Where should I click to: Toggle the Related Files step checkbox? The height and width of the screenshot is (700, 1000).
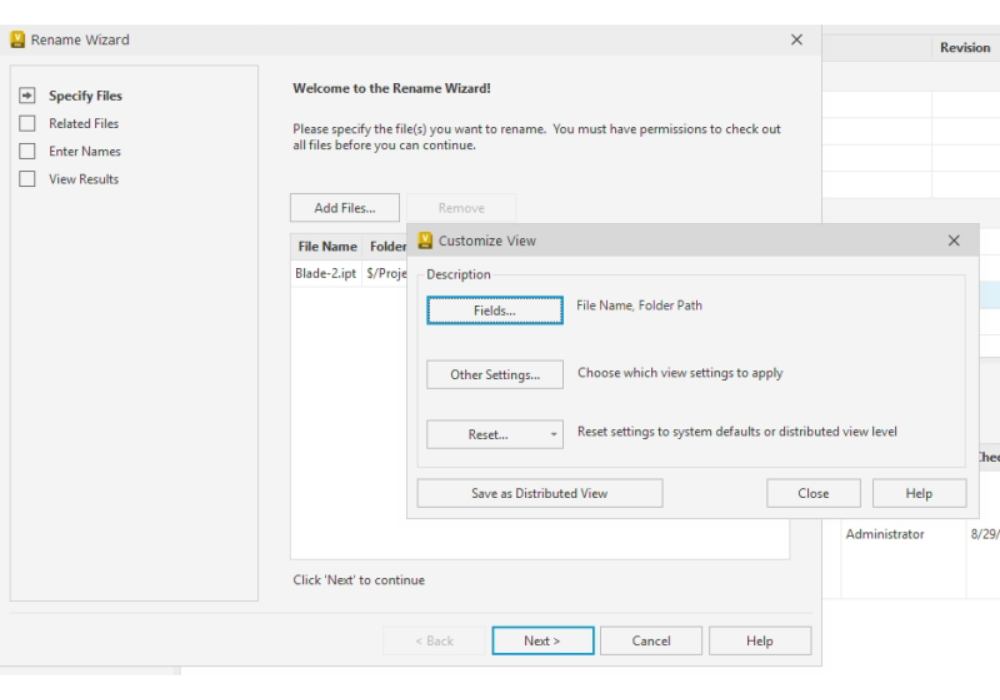pos(28,124)
